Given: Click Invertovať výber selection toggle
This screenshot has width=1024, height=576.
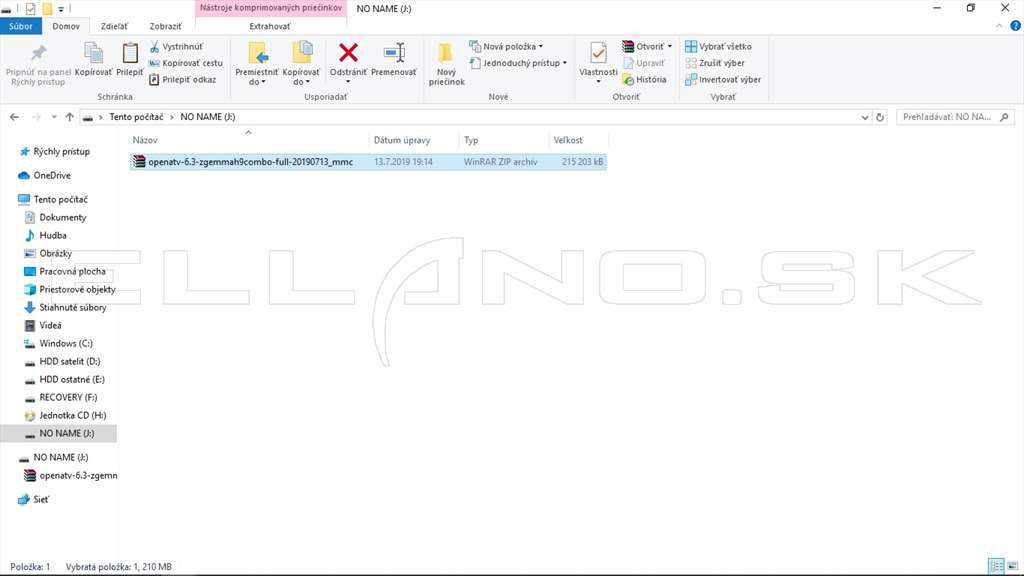Looking at the screenshot, I should tap(722, 80).
